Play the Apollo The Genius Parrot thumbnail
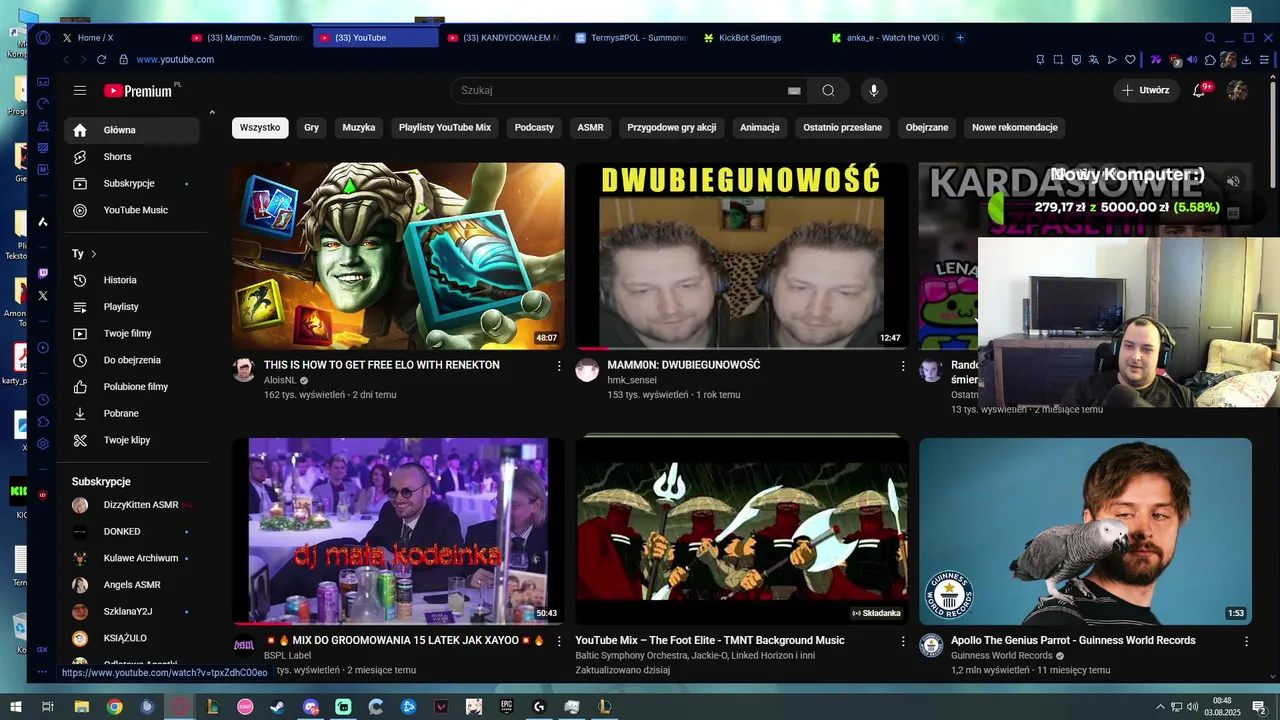 point(1085,531)
